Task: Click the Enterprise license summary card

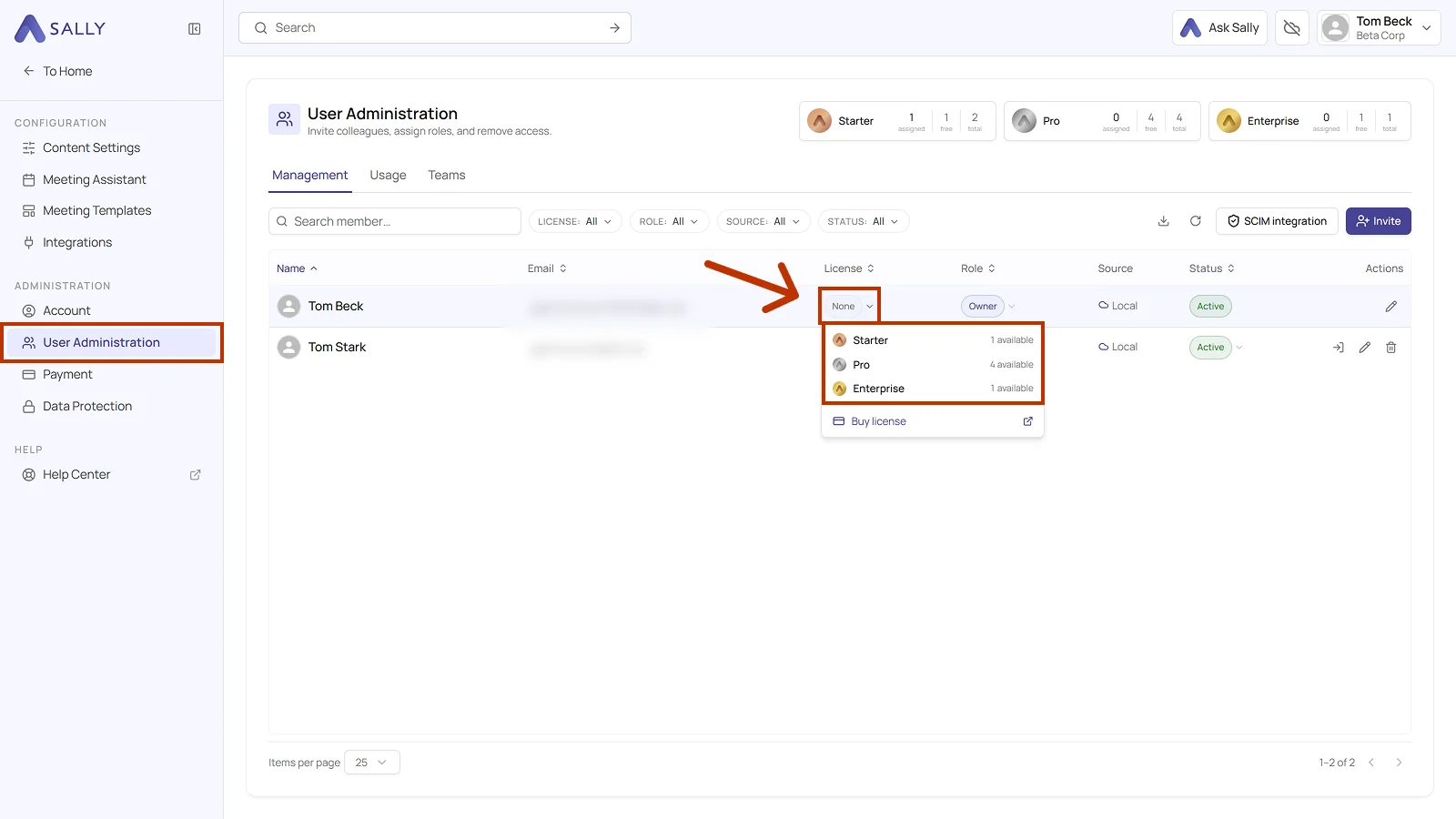Action: pyautogui.click(x=1309, y=121)
